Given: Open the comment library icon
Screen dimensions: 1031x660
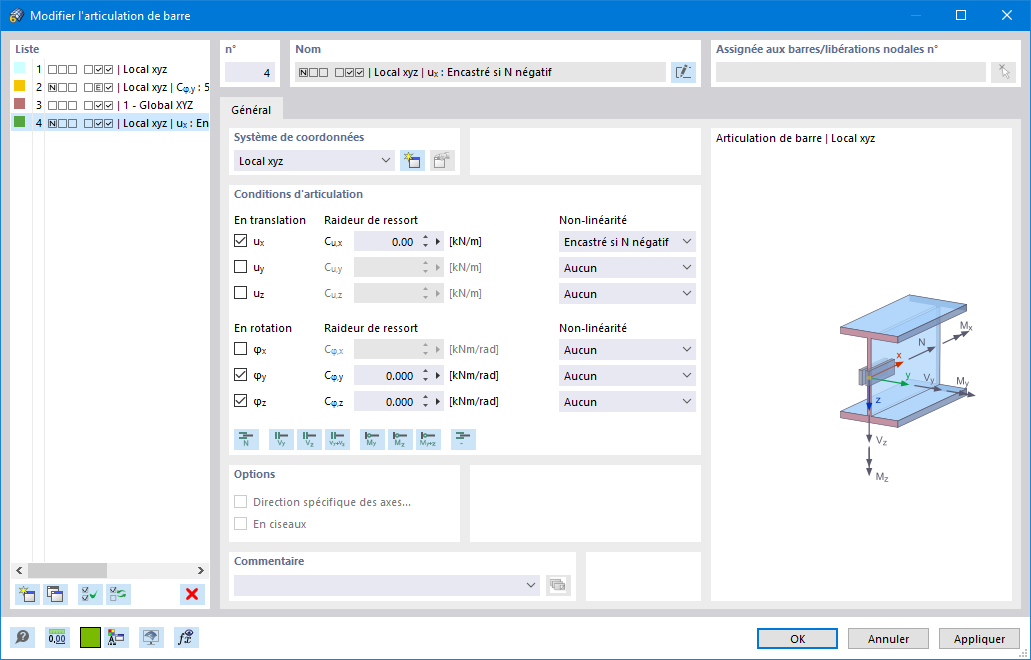Looking at the screenshot, I should click(558, 585).
